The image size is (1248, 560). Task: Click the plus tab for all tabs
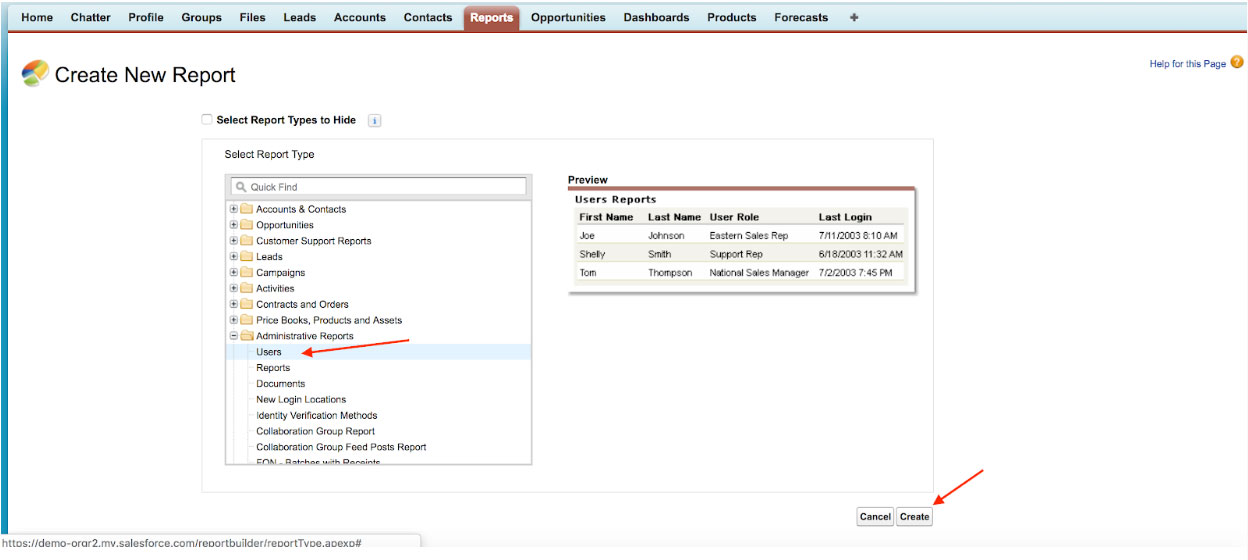[854, 17]
